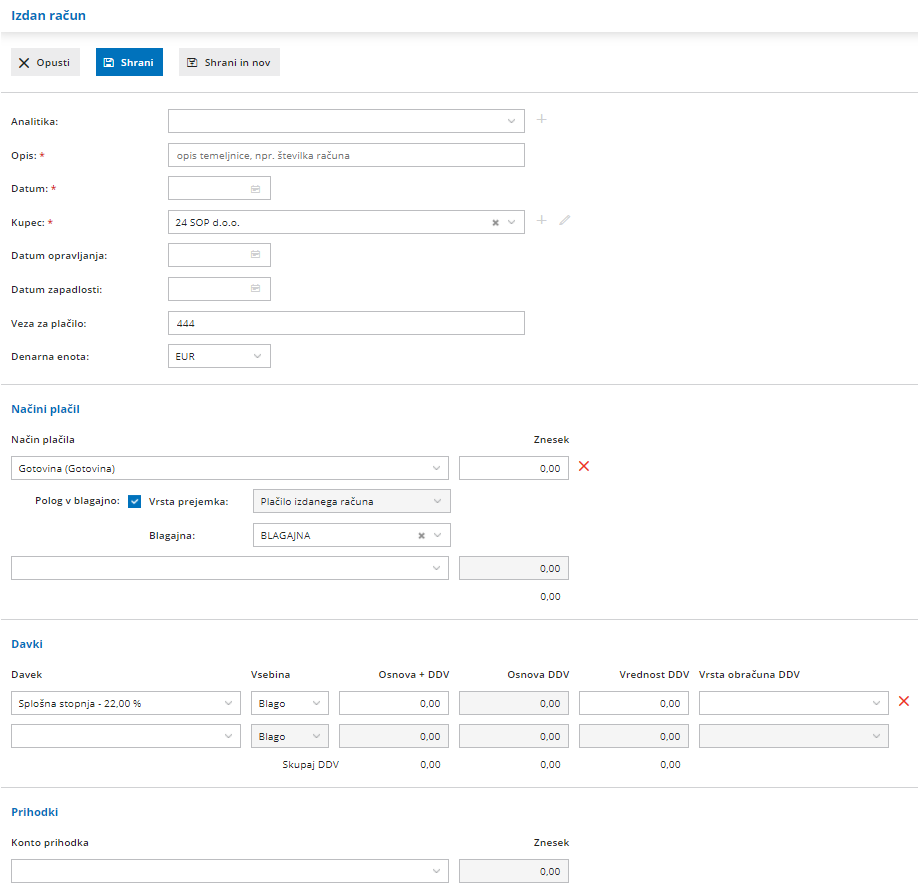The image size is (919, 887).
Task: Delete the Splošna stopnja tax row
Action: (904, 701)
